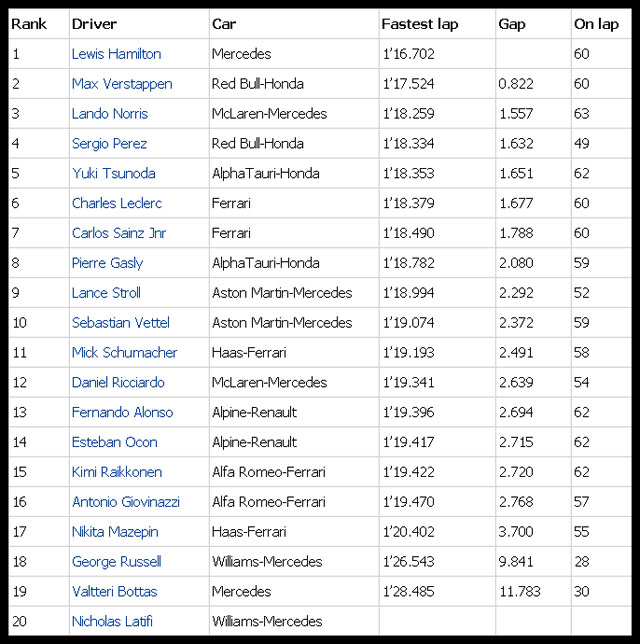This screenshot has width=640, height=644.
Task: Open Lando Norris driver page
Action: point(109,114)
